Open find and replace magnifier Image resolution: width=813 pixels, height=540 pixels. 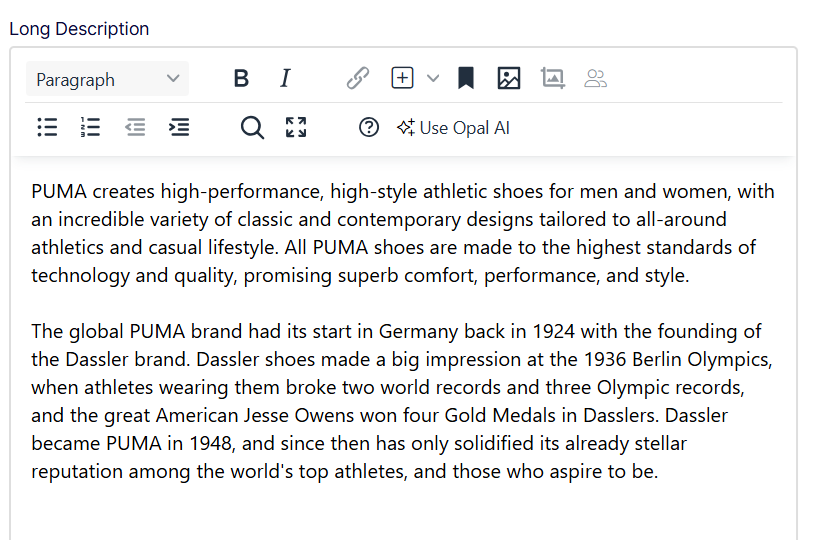click(252, 127)
